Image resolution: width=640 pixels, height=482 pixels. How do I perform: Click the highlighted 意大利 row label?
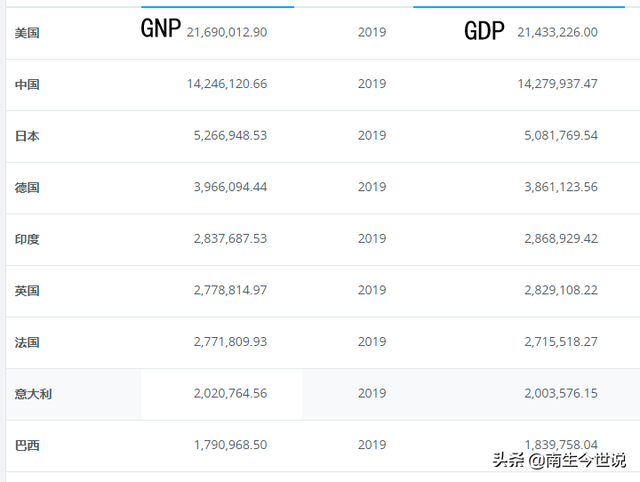pyautogui.click(x=33, y=394)
